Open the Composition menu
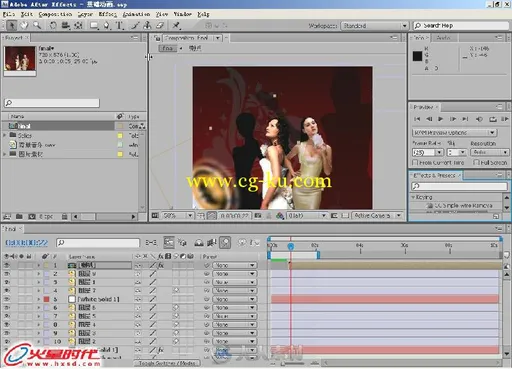 click(x=55, y=14)
